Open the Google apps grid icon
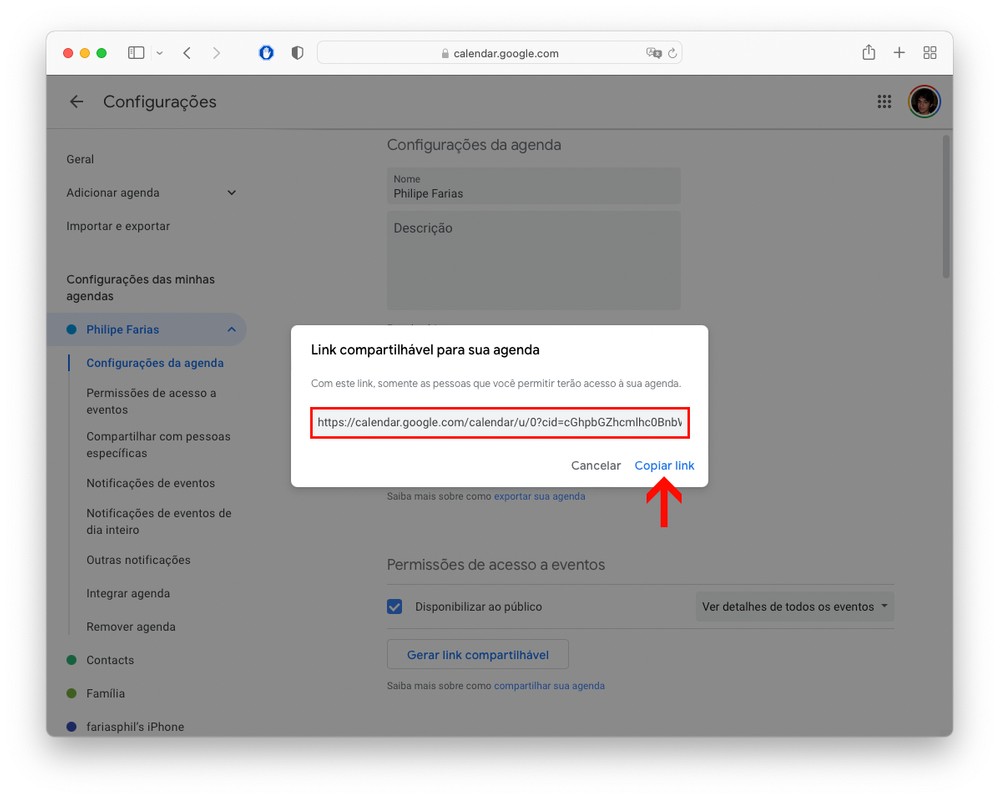 coord(884,101)
